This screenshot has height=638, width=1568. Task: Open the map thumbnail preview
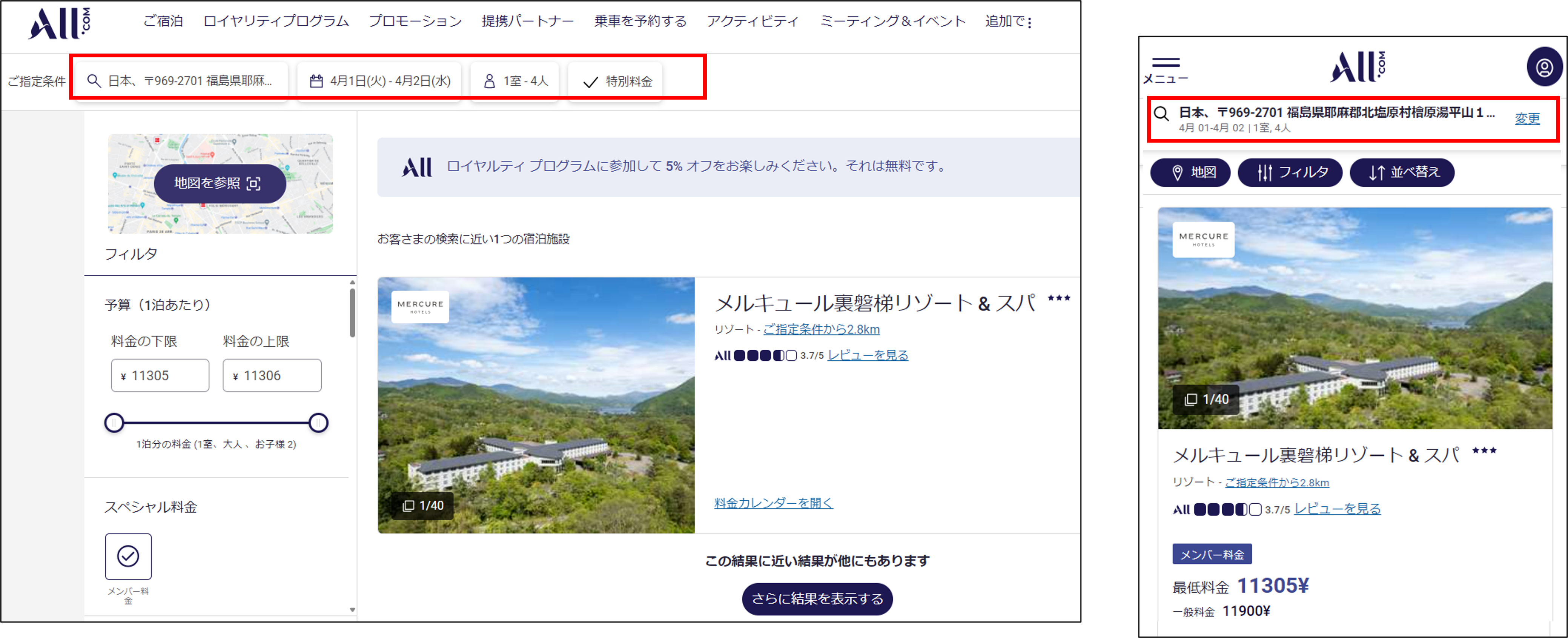click(220, 183)
